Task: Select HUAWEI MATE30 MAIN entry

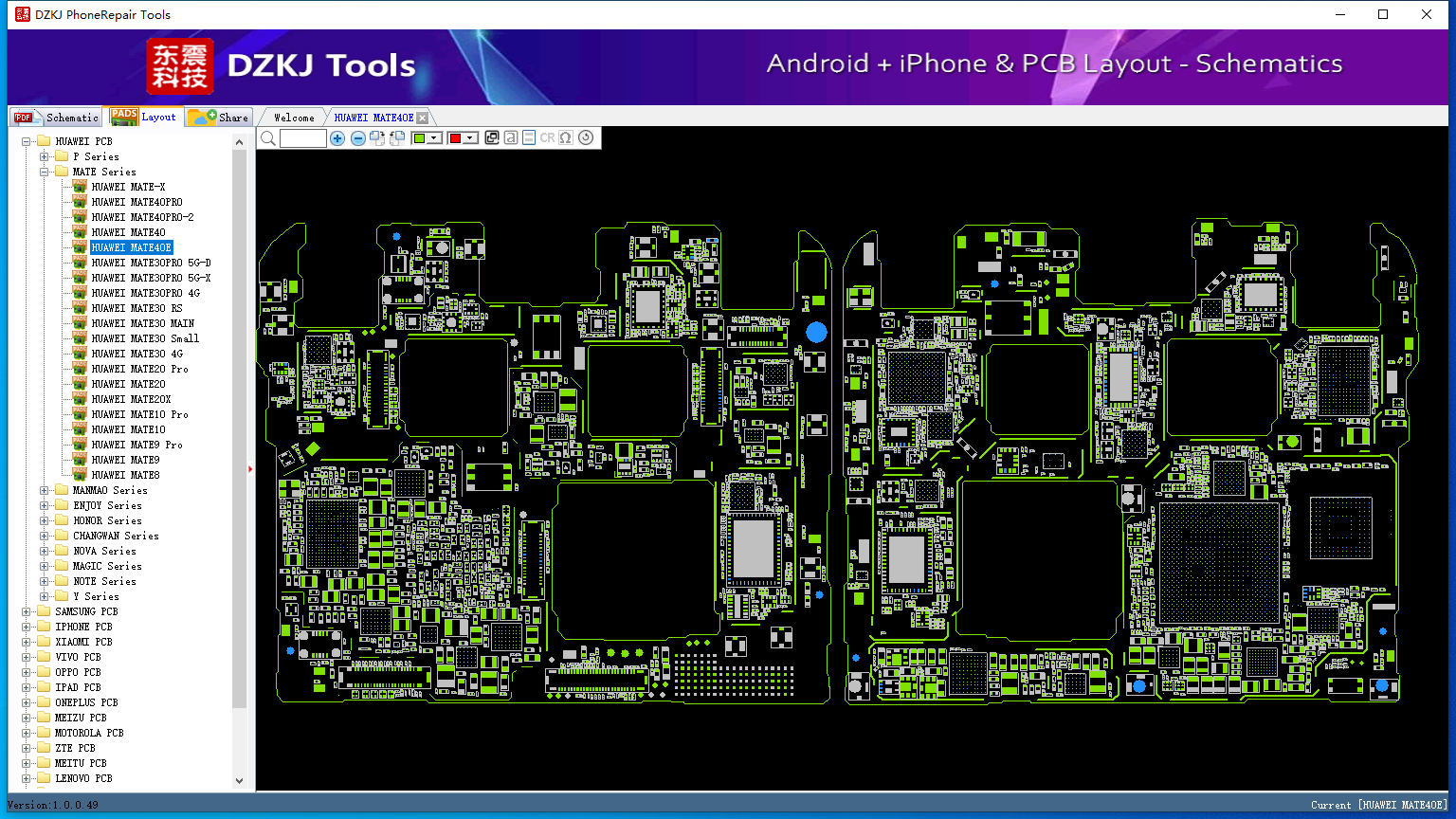Action: pos(142,323)
